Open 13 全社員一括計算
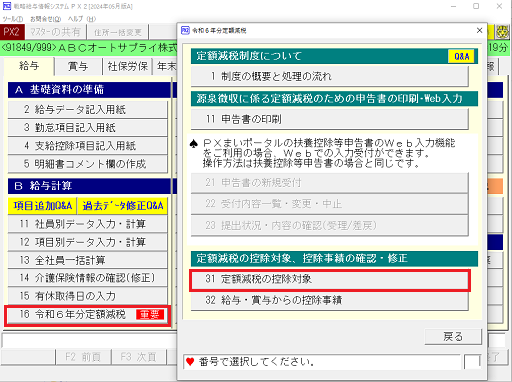 pos(87,260)
